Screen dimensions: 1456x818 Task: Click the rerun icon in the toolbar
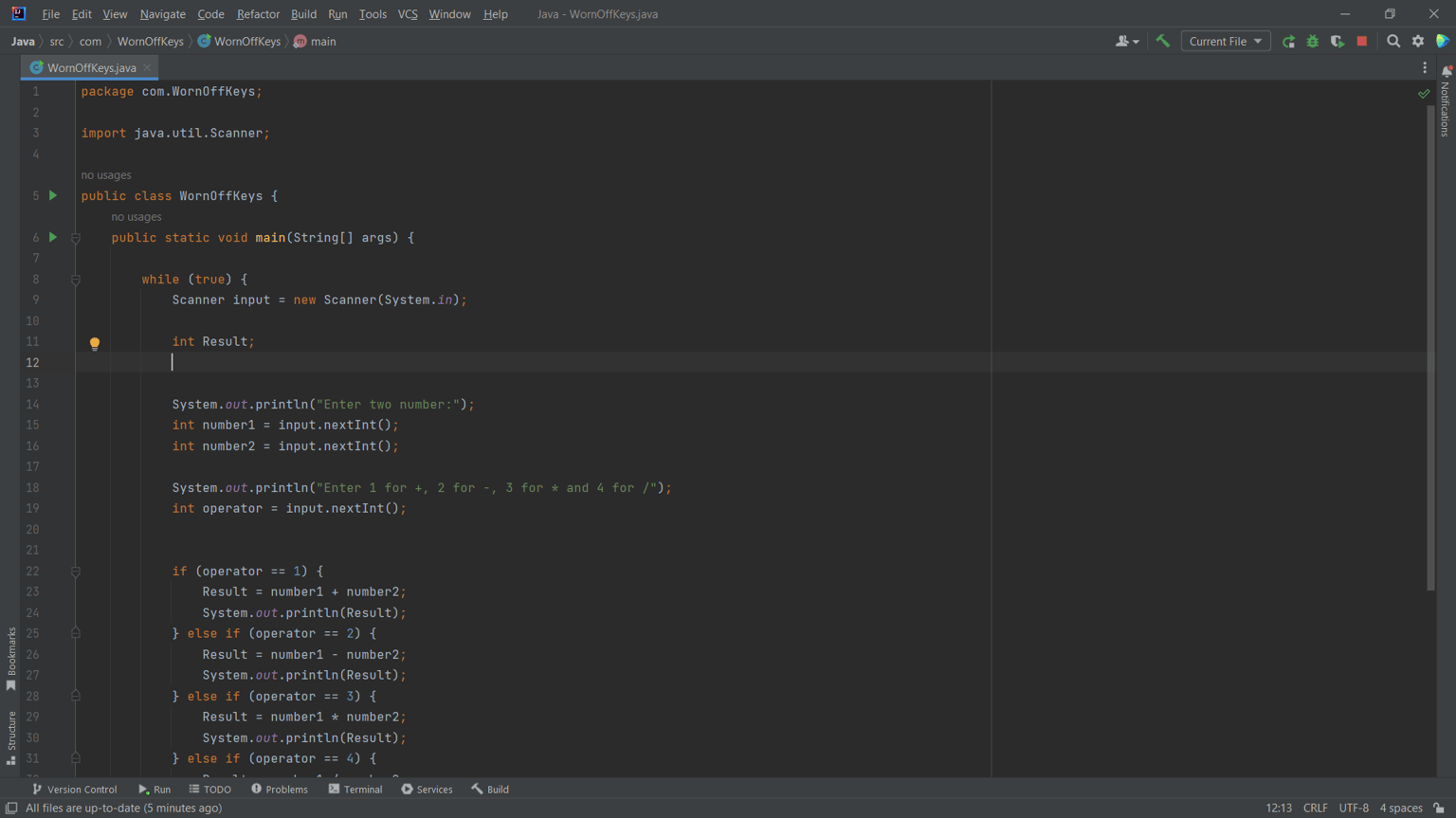click(1288, 41)
